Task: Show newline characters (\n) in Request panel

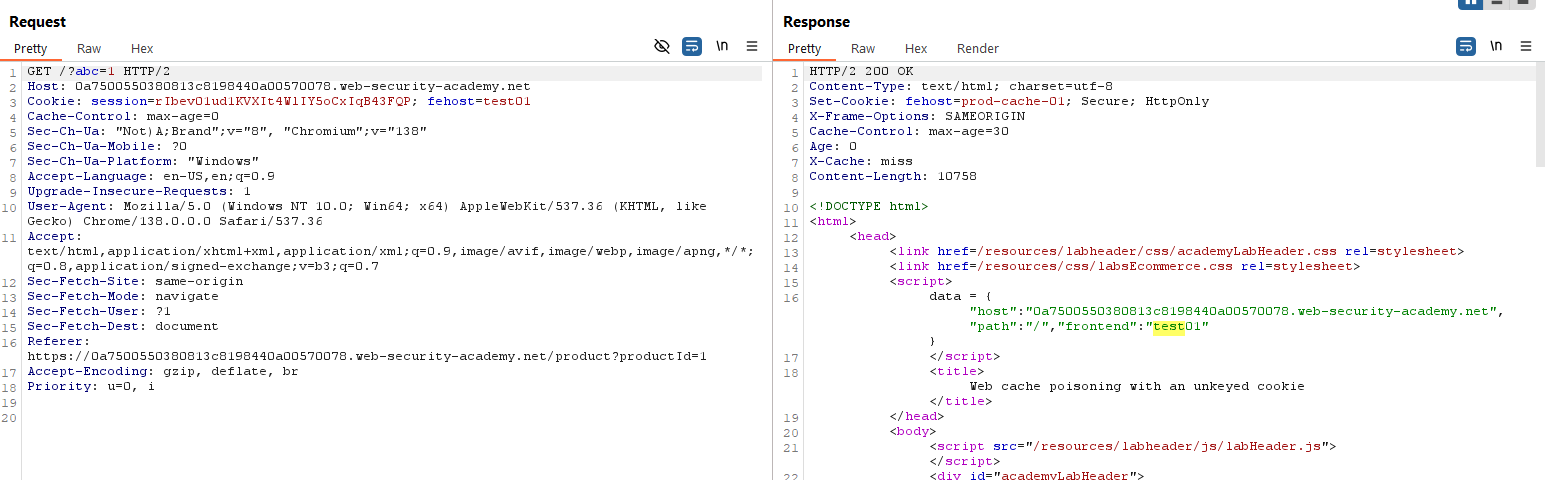Action: coord(721,46)
